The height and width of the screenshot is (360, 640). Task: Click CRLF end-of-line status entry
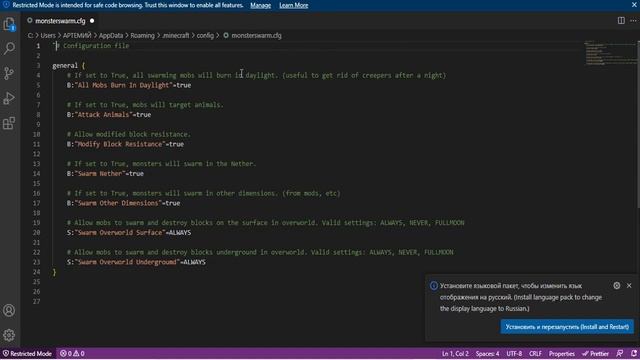click(x=535, y=353)
